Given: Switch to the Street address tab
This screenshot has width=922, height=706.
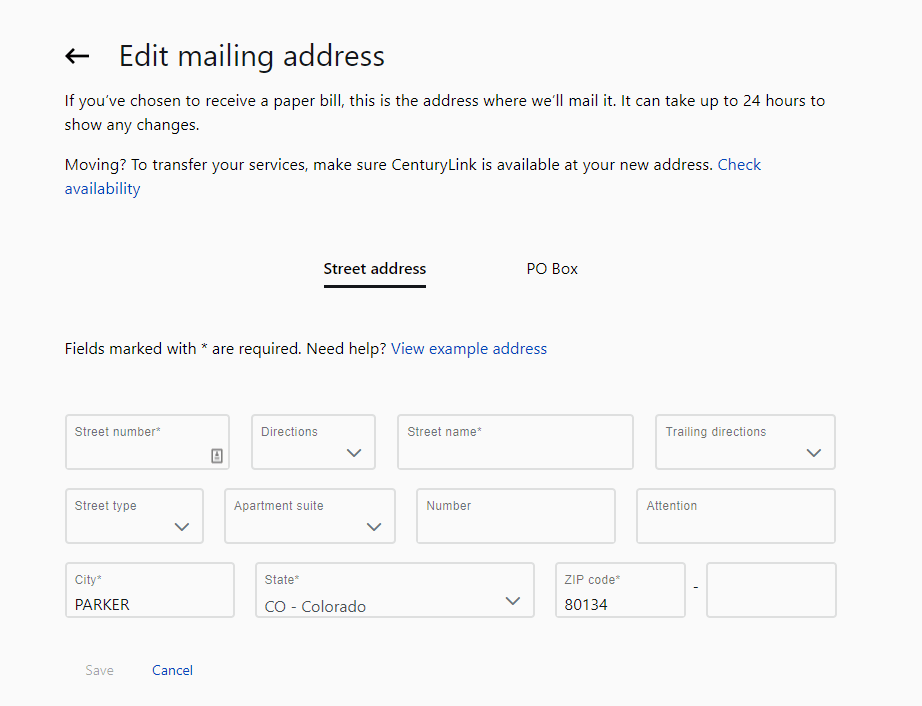Looking at the screenshot, I should coord(375,269).
